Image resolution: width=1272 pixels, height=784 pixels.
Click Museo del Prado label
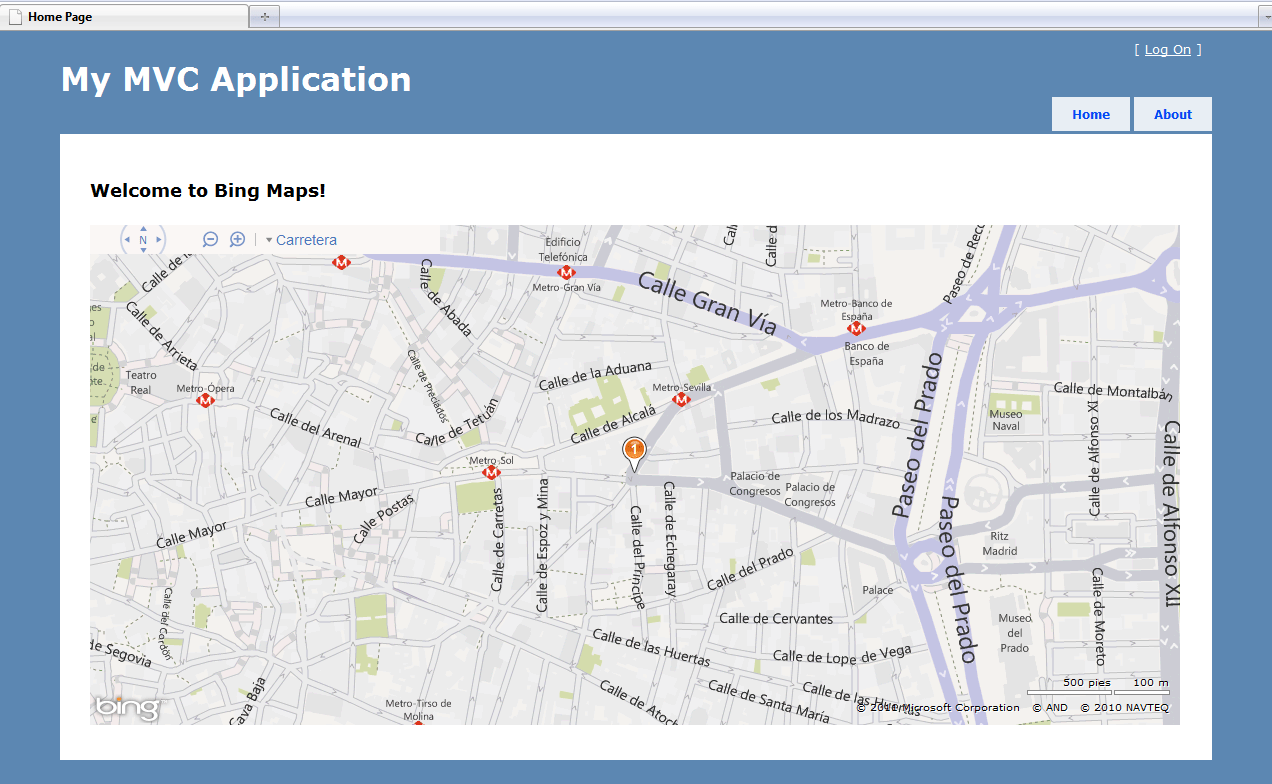tap(1014, 633)
